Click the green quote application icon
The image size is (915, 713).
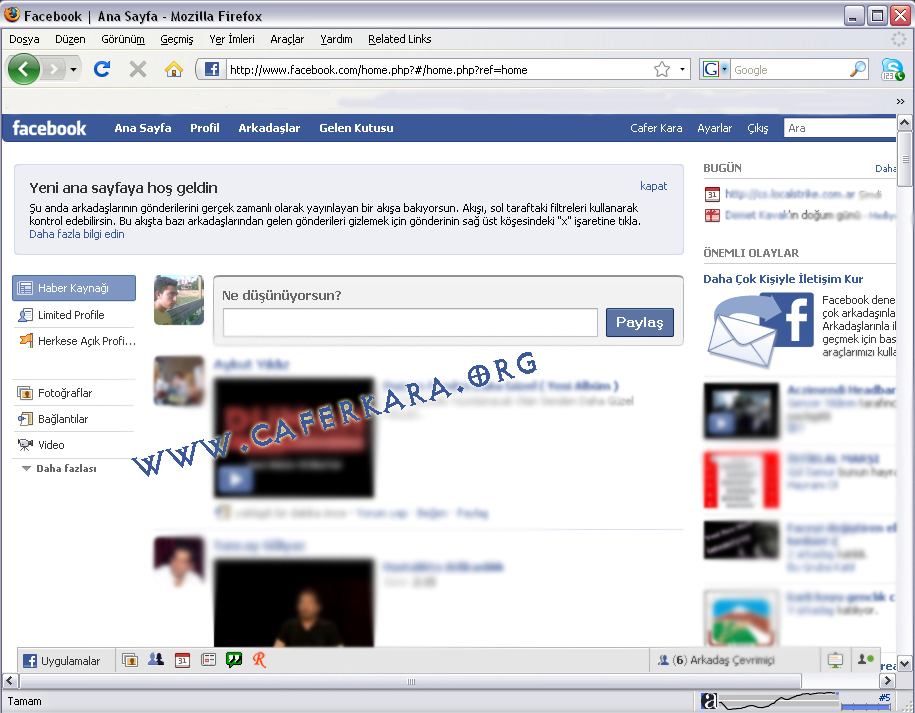tap(234, 660)
